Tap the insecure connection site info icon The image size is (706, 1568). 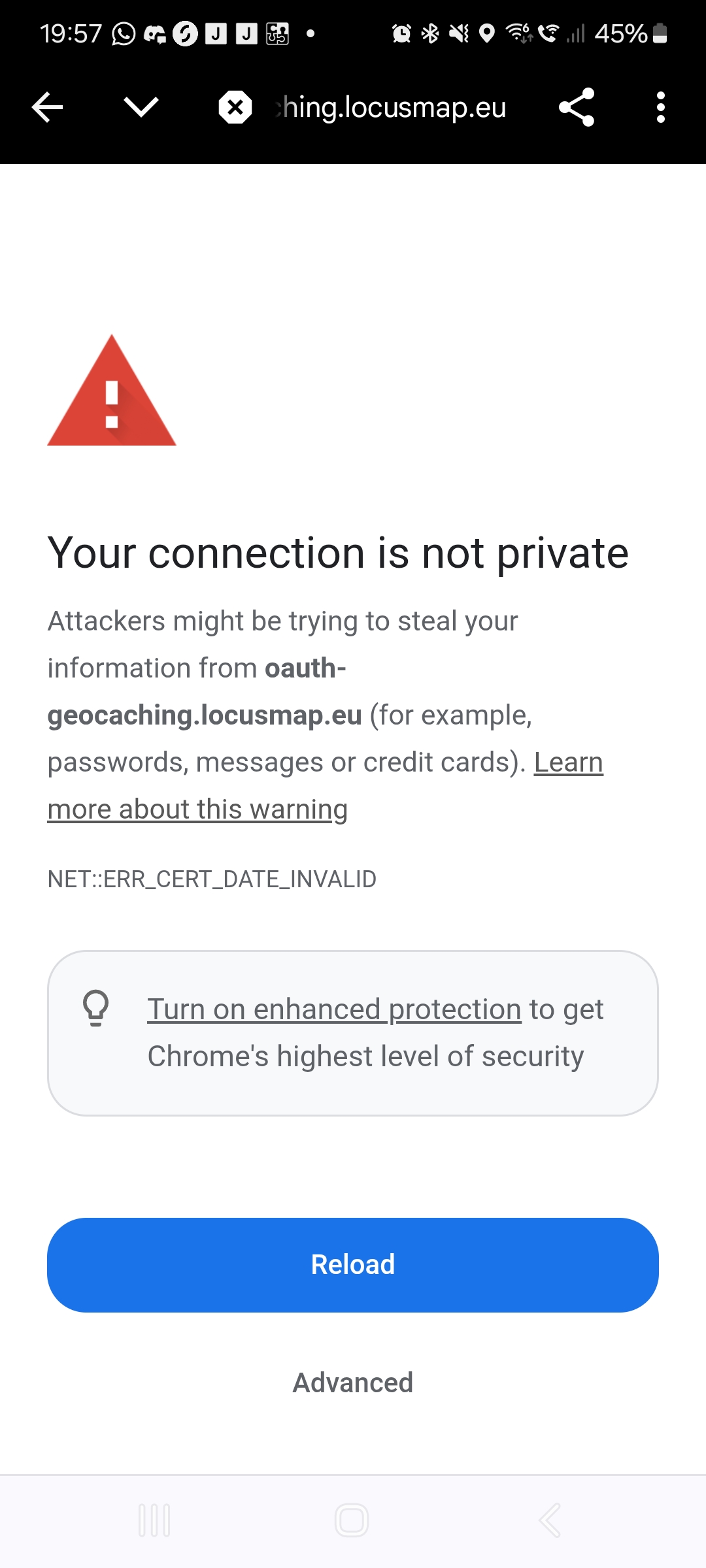[235, 107]
